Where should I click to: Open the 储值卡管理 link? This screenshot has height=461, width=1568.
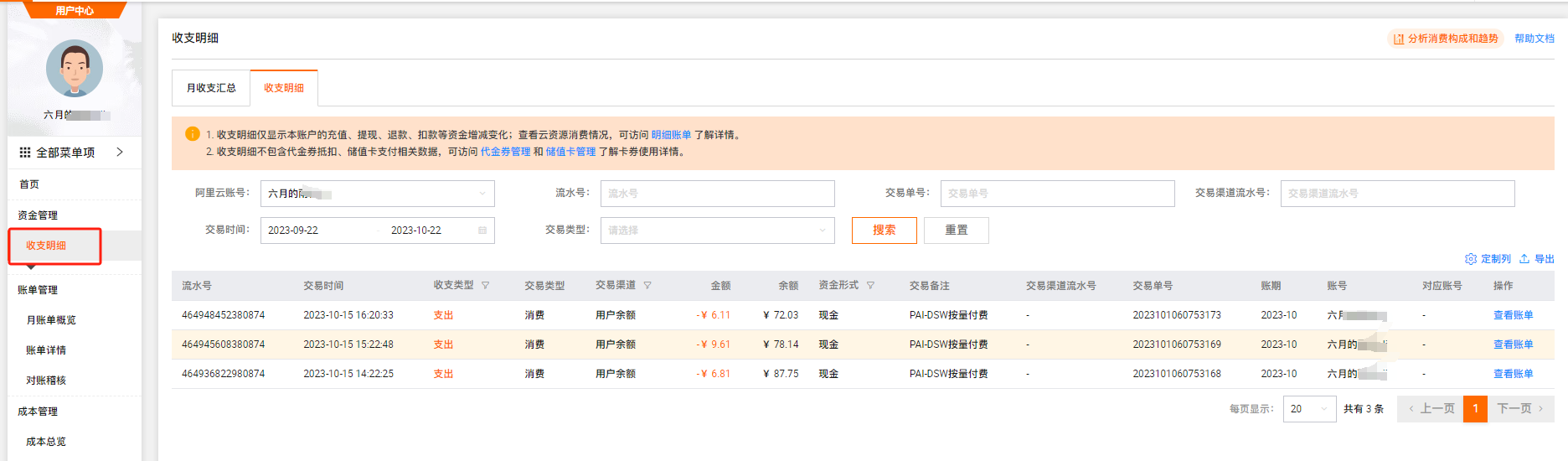tap(570, 152)
